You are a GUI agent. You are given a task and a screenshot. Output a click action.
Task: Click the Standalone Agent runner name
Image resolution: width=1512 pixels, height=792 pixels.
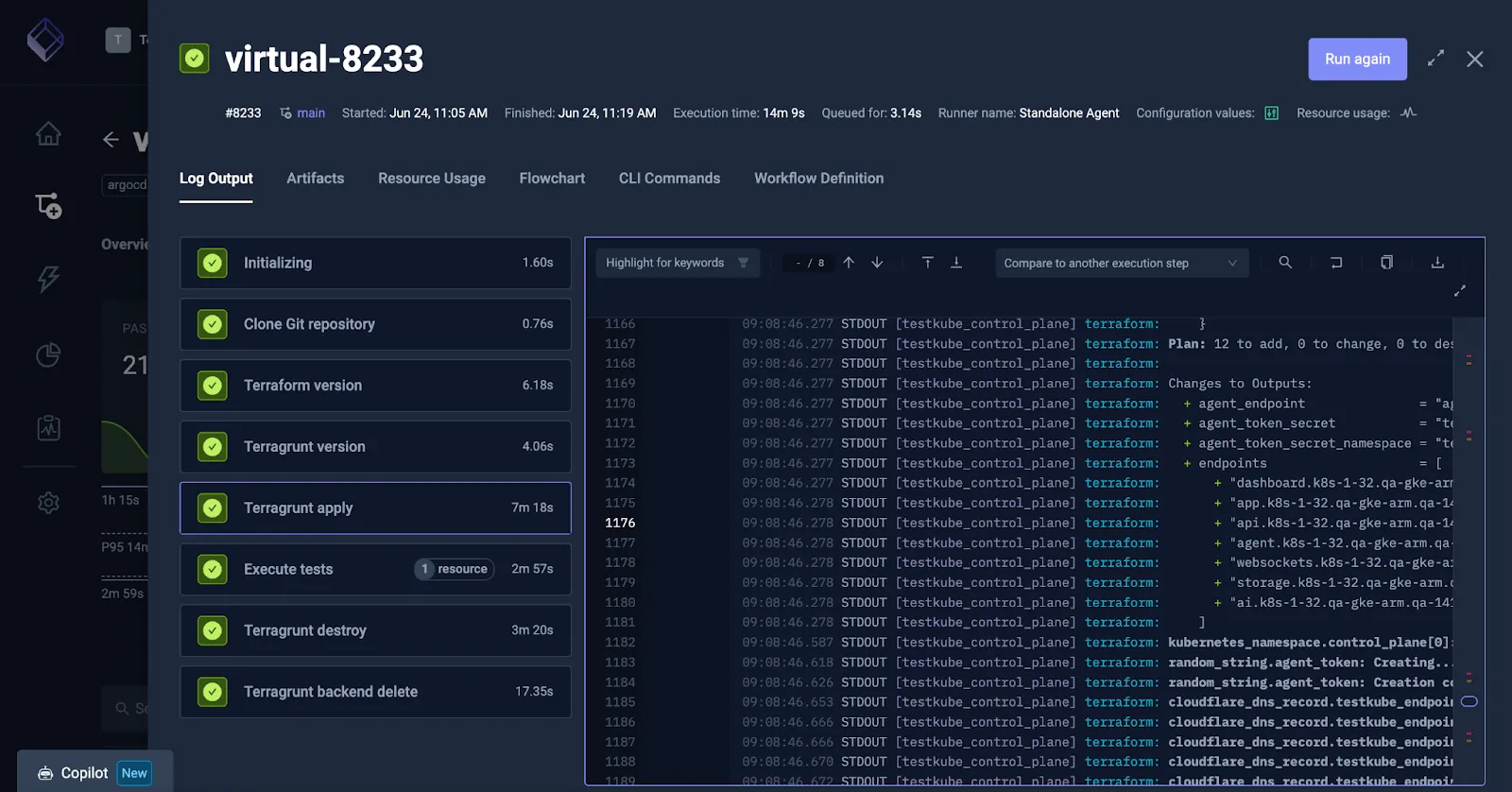1069,112
